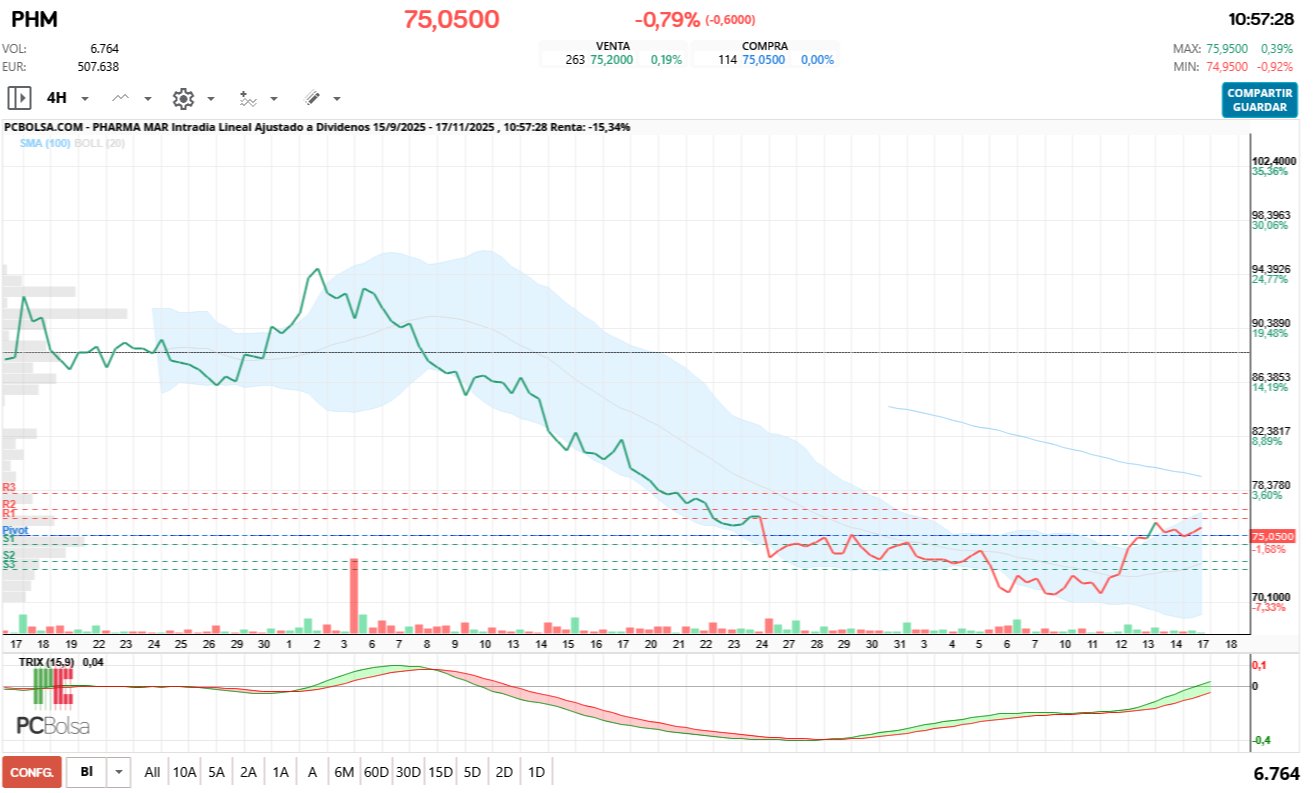Screen dimensions: 1313x793
Task: Select the drawing tools pencil icon
Action: (312, 97)
